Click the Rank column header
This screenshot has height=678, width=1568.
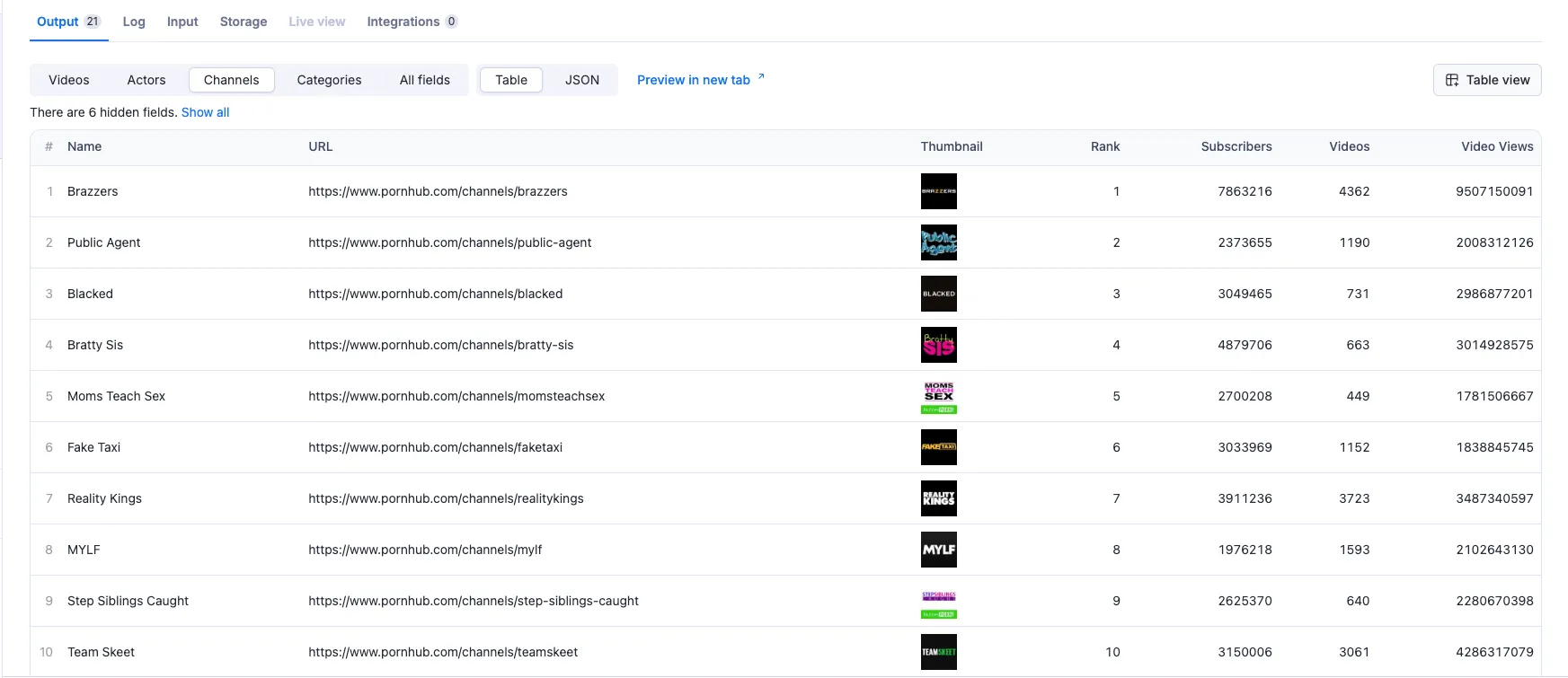click(1105, 146)
